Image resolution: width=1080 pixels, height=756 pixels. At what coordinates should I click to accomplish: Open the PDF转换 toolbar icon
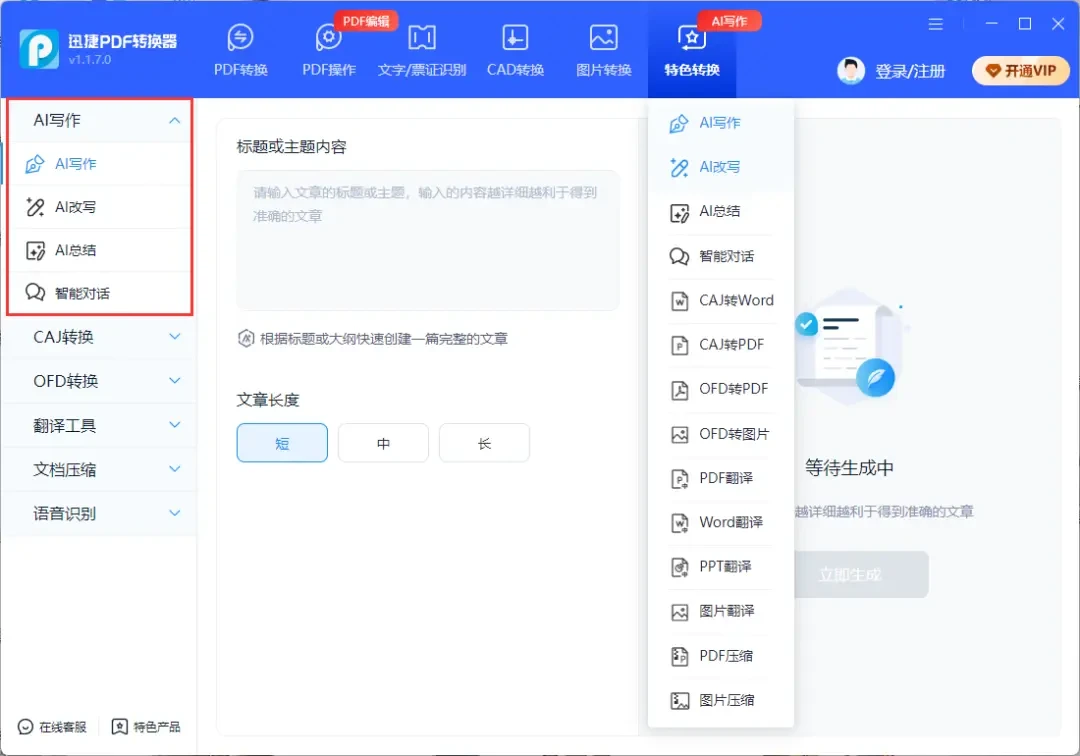coord(240,38)
